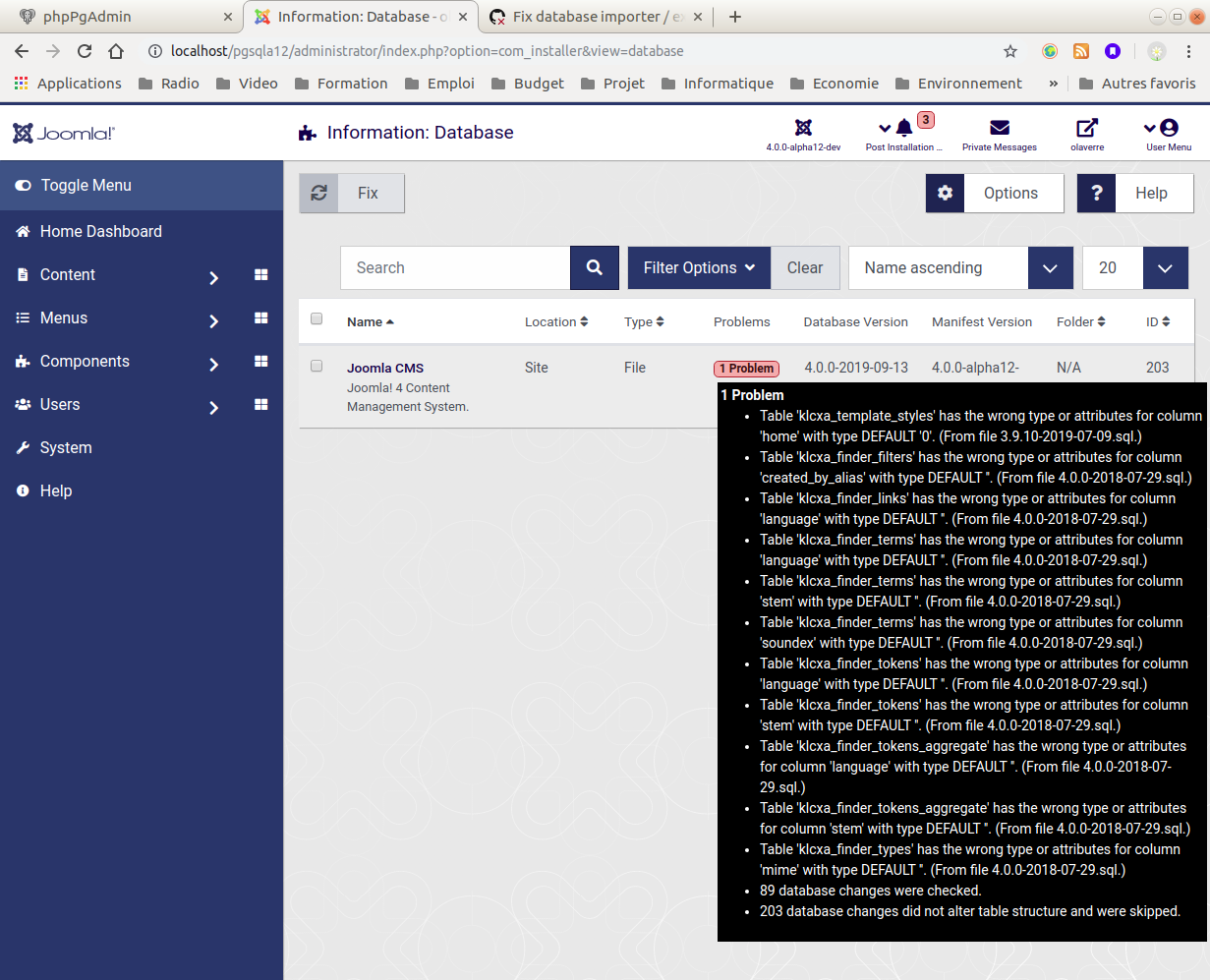Screen dimensions: 1210x980
Task: Open Radio bookmarks folder
Action: pos(169,84)
